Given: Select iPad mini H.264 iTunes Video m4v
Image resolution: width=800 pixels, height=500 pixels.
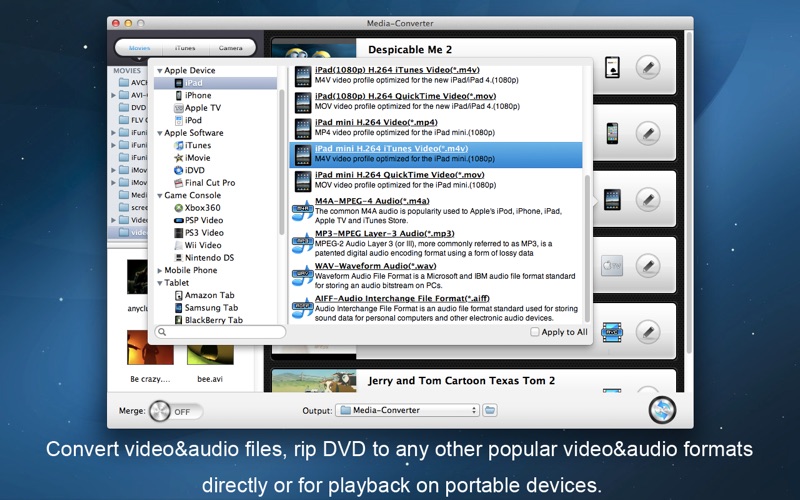Looking at the screenshot, I should pyautogui.click(x=436, y=155).
